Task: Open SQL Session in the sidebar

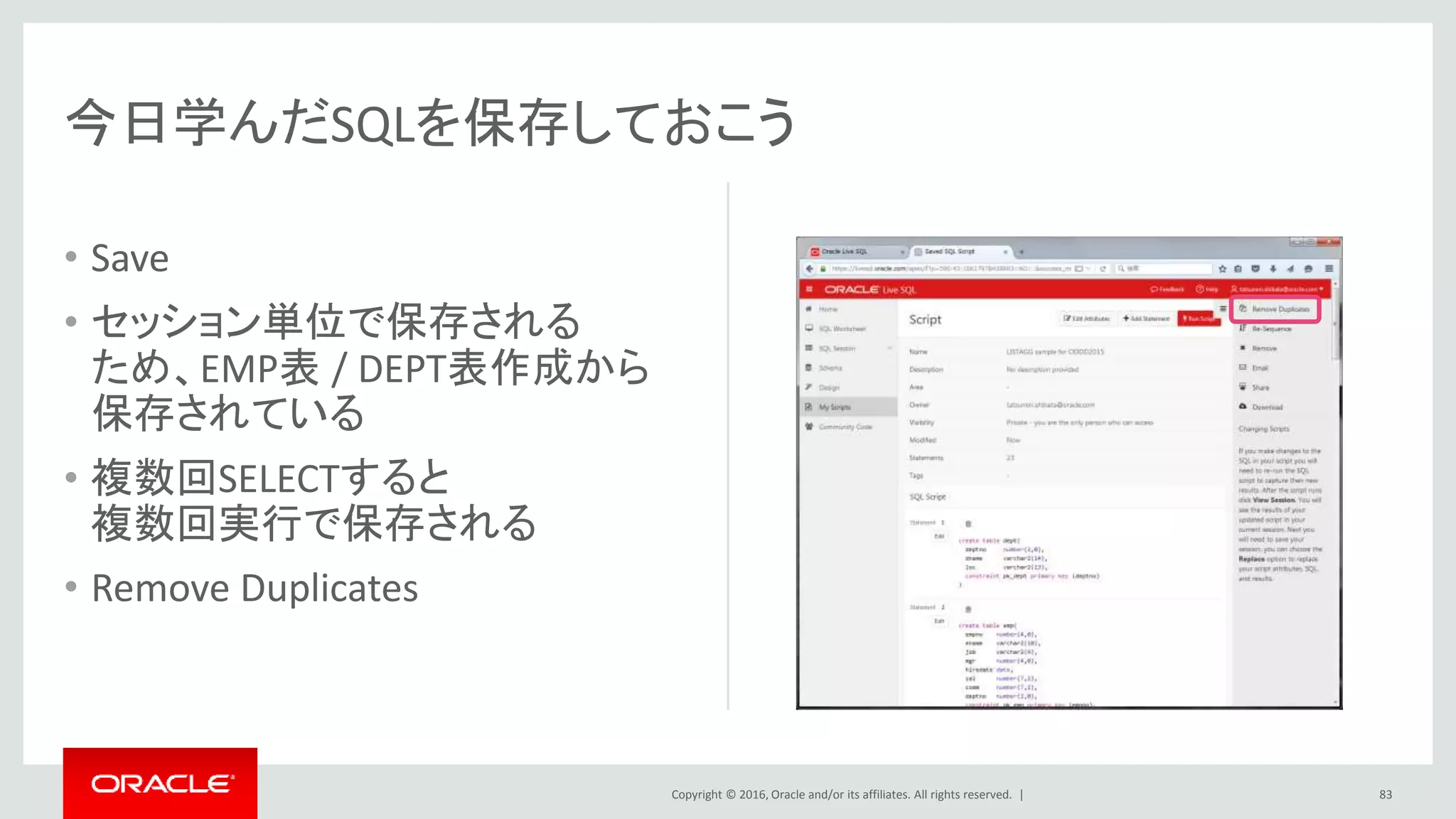Action: click(837, 348)
